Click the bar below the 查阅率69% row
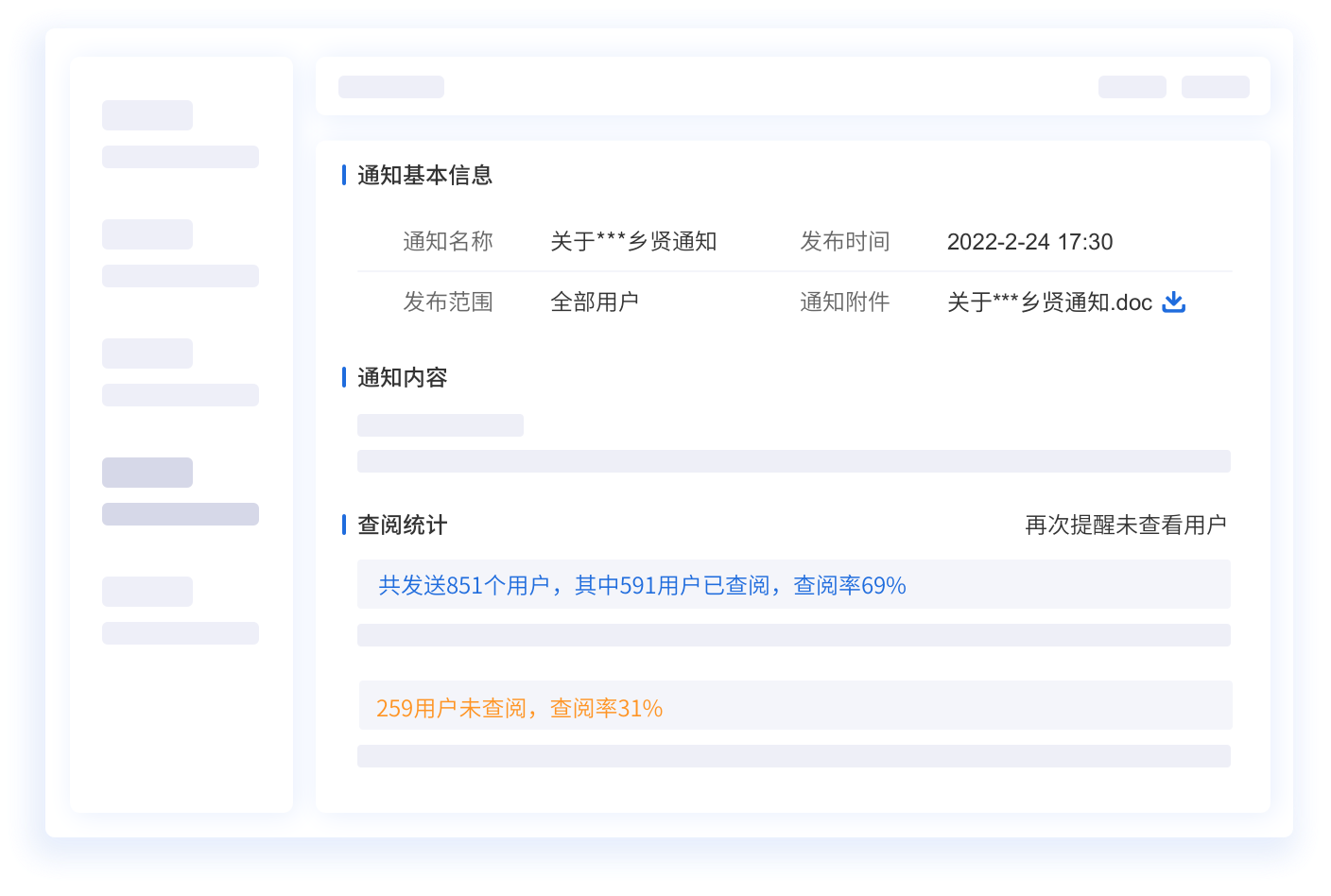Image resolution: width=1331 pixels, height=896 pixels. click(793, 635)
